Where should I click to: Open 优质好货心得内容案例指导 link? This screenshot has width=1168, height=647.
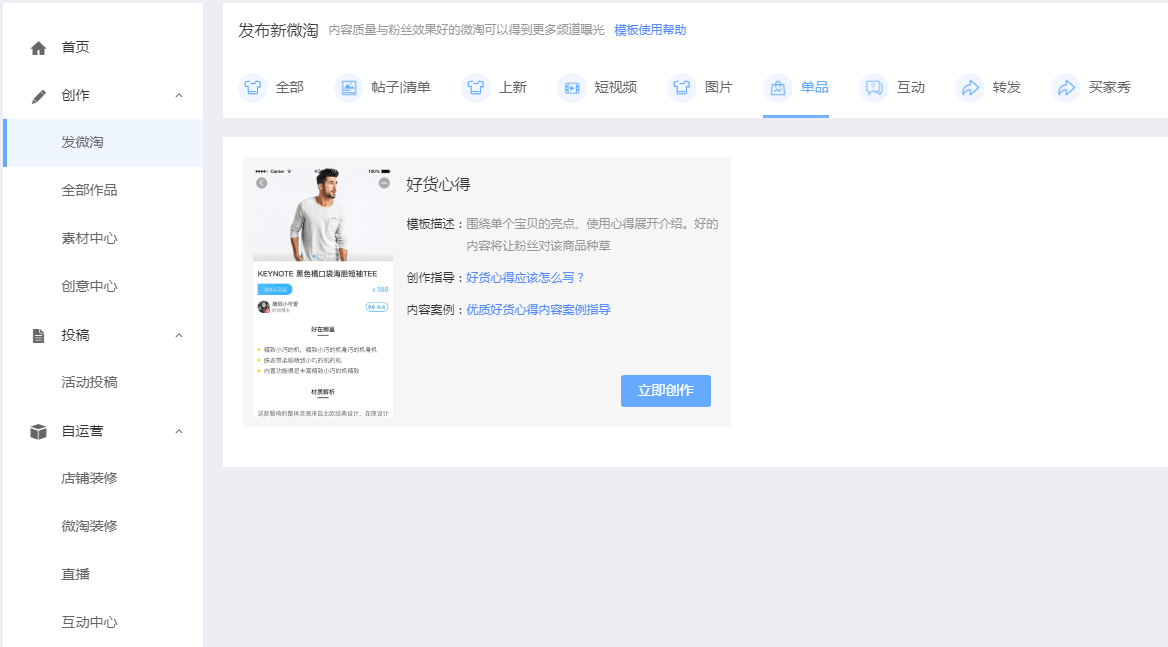click(x=538, y=310)
